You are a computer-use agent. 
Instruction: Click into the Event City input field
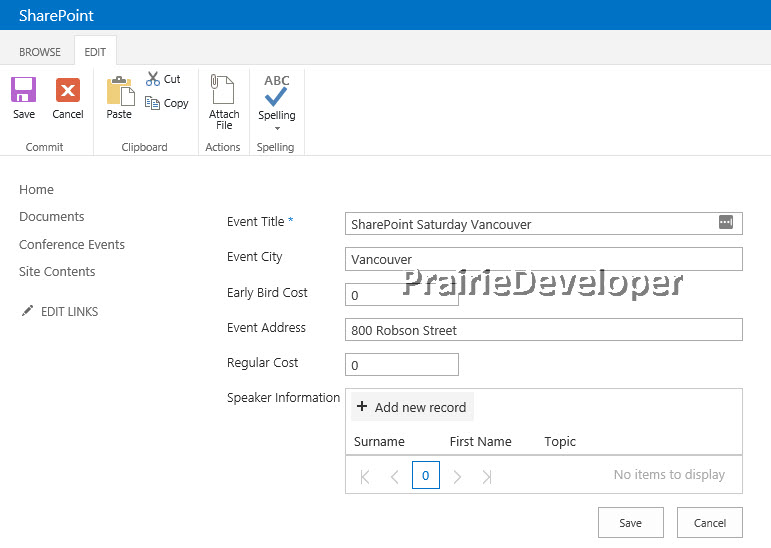[544, 259]
